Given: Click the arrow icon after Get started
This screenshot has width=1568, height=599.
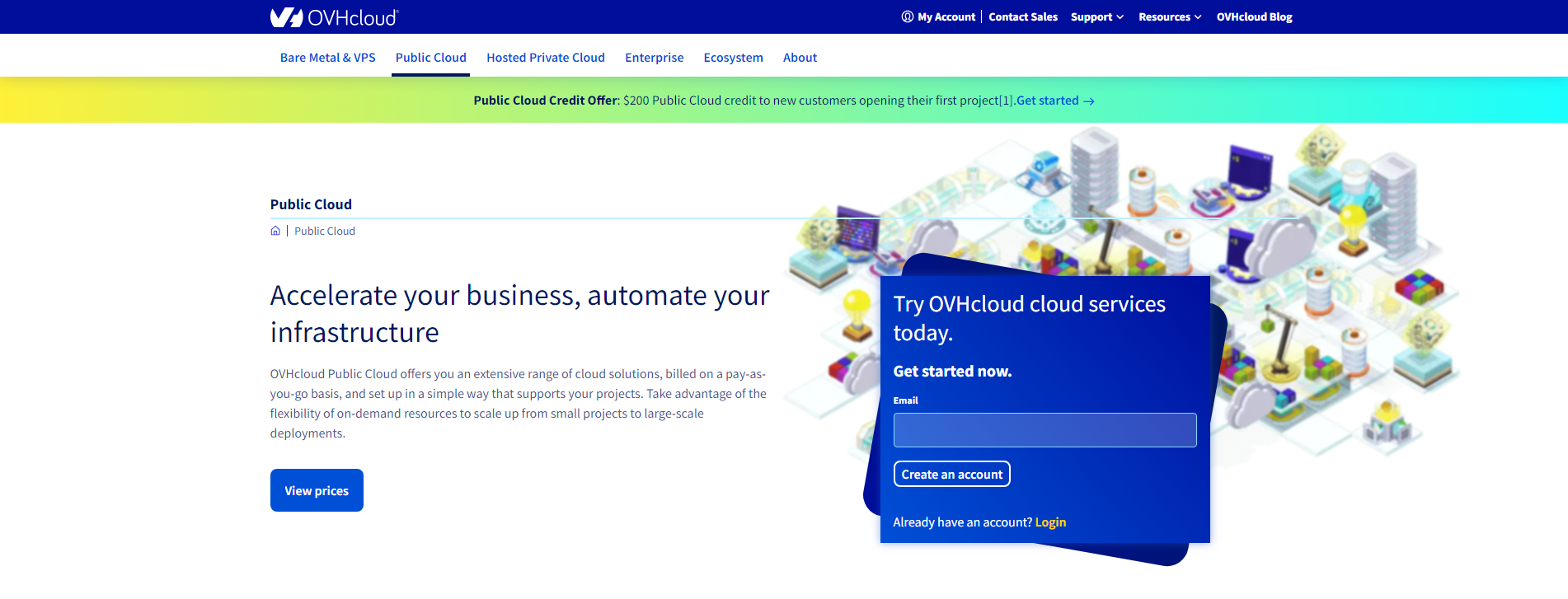Looking at the screenshot, I should (1089, 101).
